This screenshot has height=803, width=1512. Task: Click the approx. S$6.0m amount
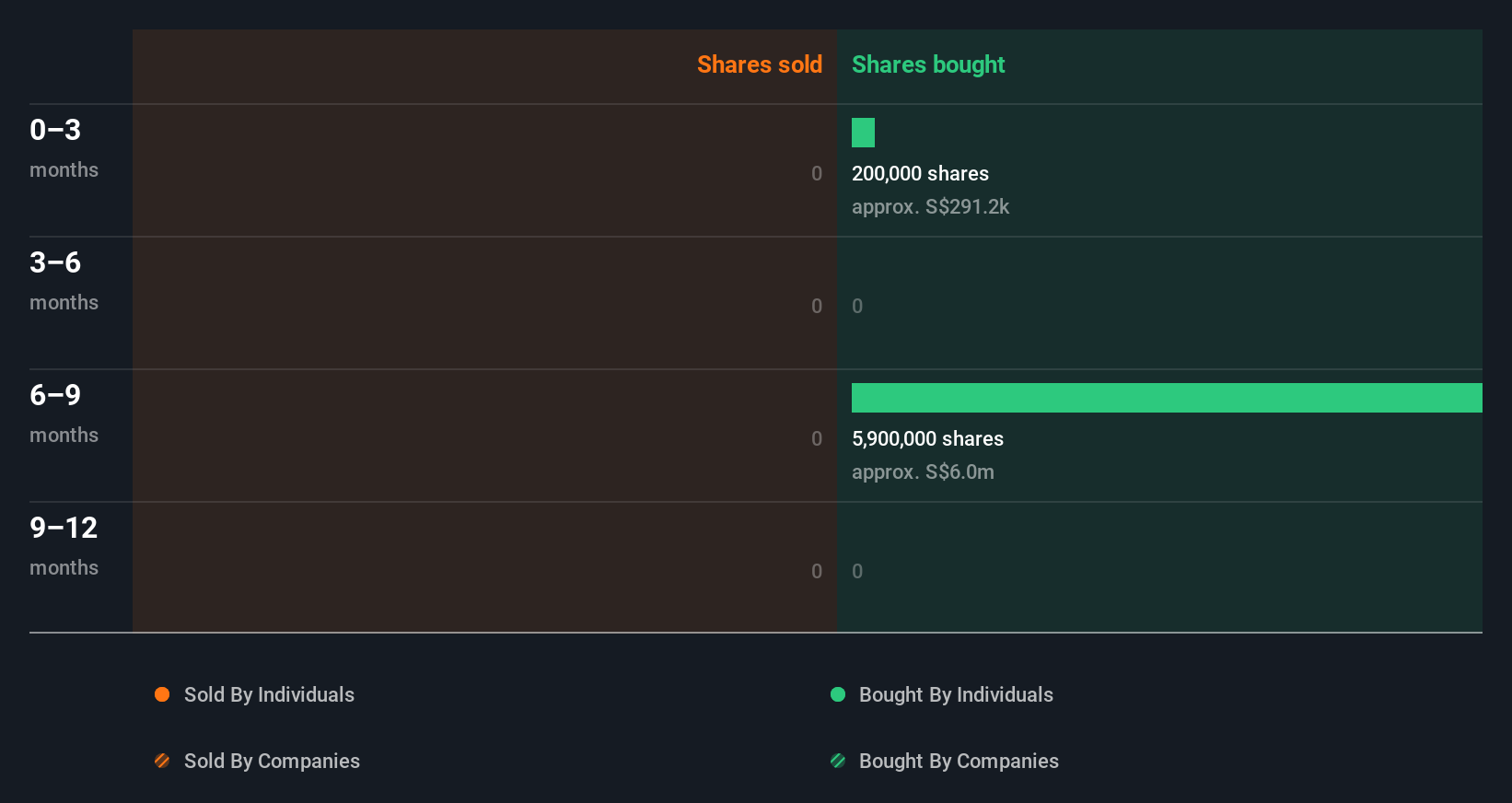[923, 471]
